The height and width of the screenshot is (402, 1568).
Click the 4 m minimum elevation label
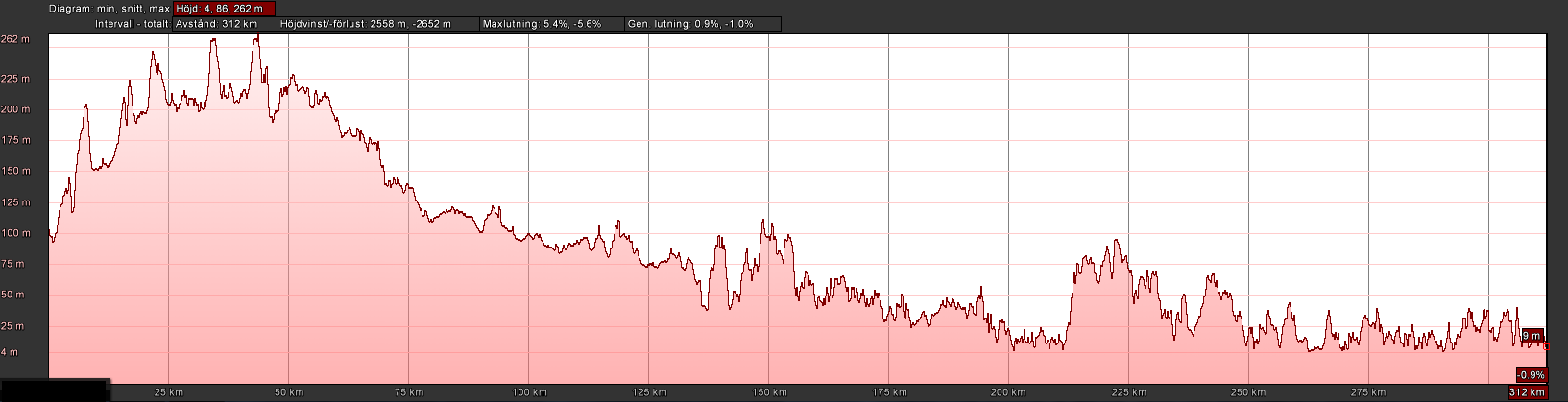coord(10,352)
